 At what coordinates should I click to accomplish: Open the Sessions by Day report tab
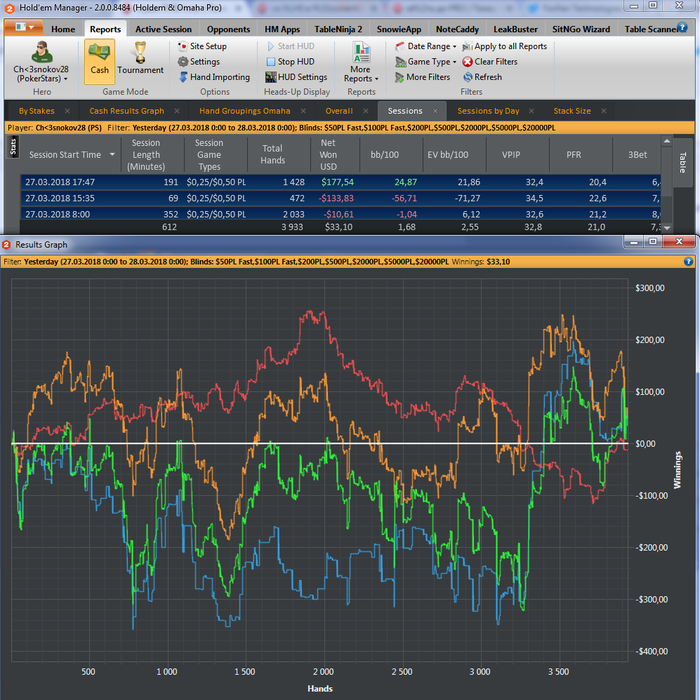[488, 111]
